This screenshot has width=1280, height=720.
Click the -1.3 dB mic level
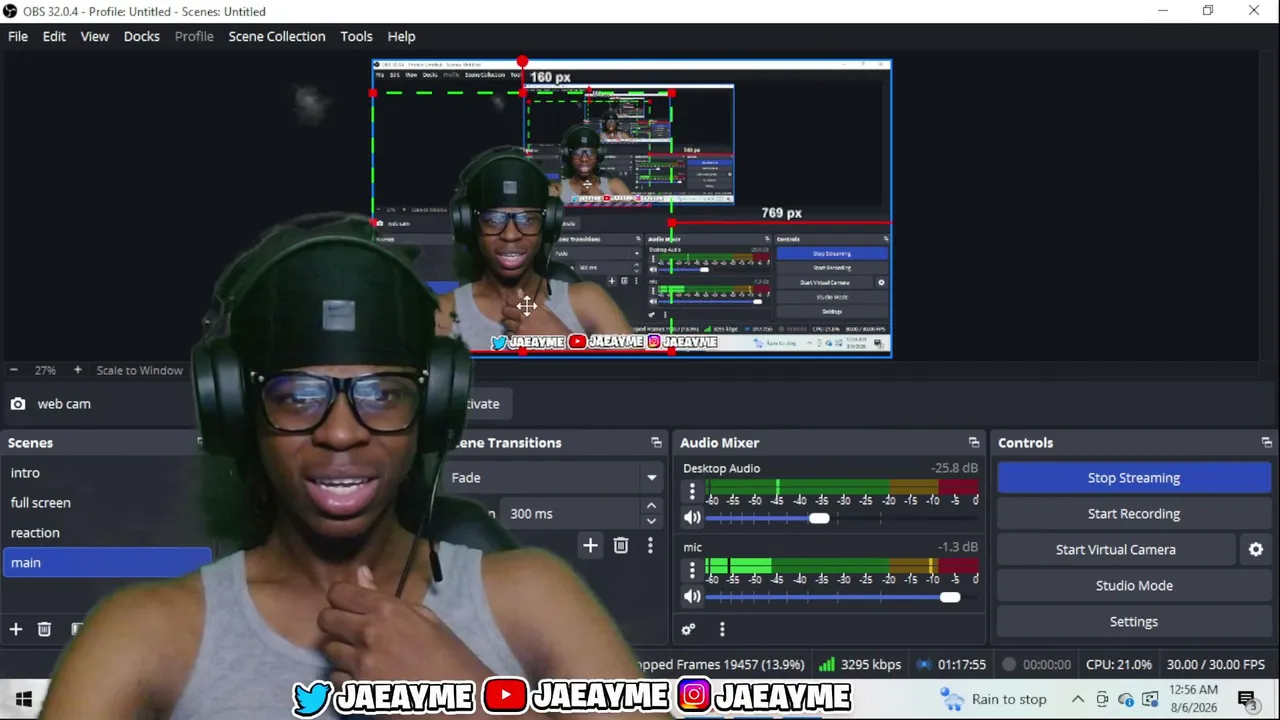957,547
